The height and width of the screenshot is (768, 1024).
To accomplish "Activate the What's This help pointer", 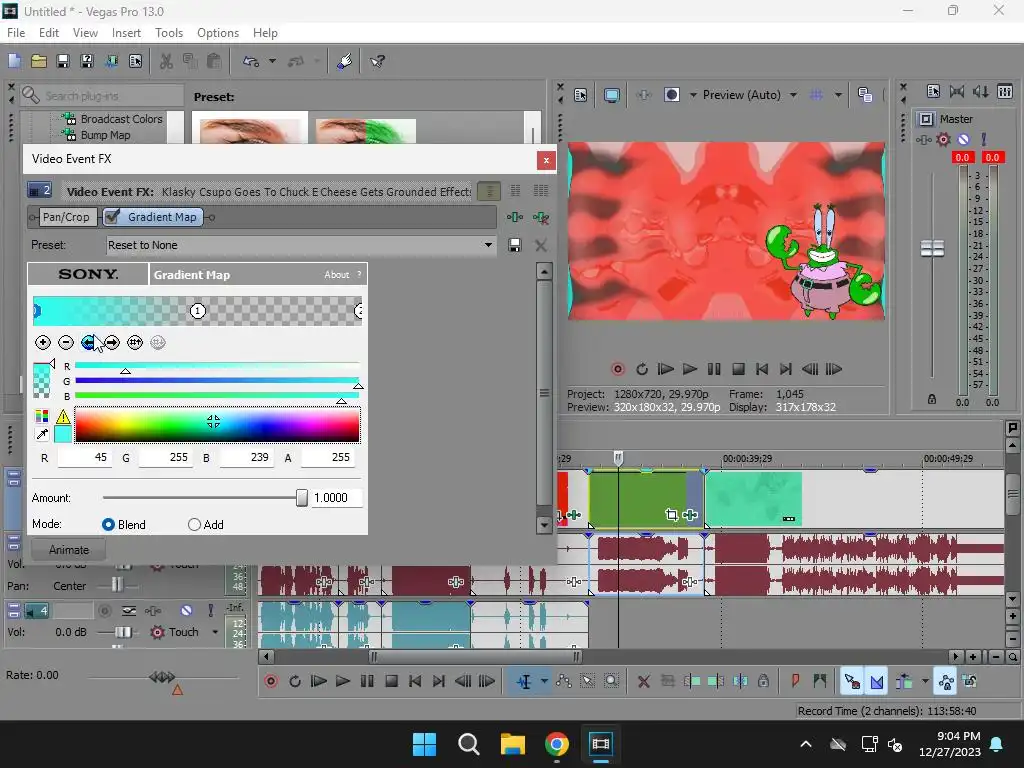I will click(x=377, y=61).
